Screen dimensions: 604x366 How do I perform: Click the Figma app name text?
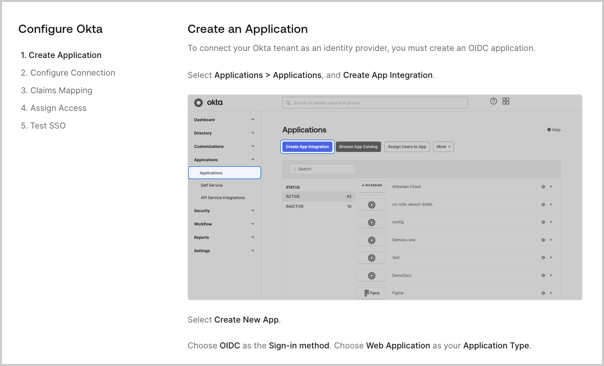coord(398,293)
